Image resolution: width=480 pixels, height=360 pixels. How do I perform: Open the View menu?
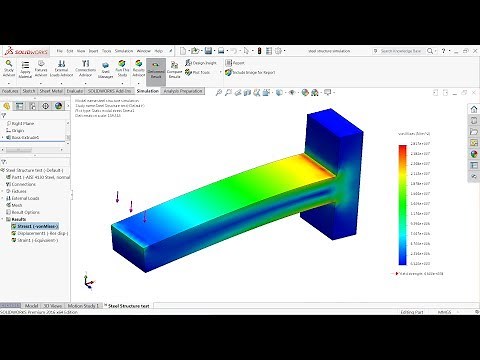tap(81, 51)
